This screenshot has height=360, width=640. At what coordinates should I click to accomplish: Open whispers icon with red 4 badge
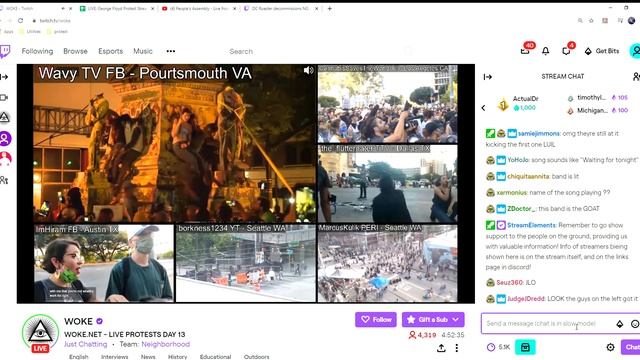pos(566,51)
